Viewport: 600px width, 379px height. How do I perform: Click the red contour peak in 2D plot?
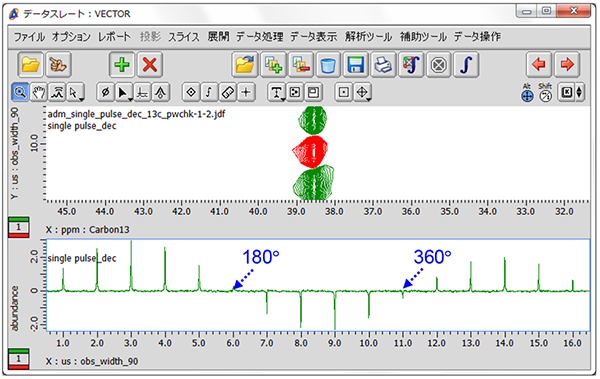coord(310,152)
